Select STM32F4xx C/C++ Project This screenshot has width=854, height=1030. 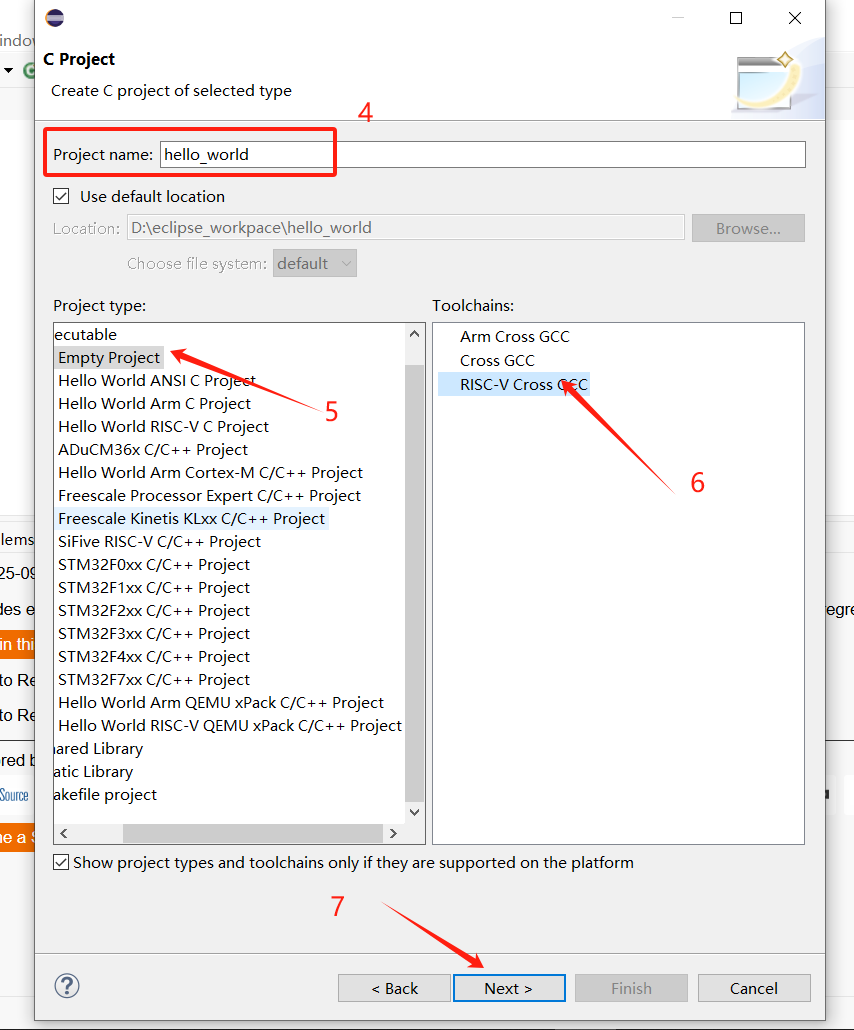click(154, 657)
